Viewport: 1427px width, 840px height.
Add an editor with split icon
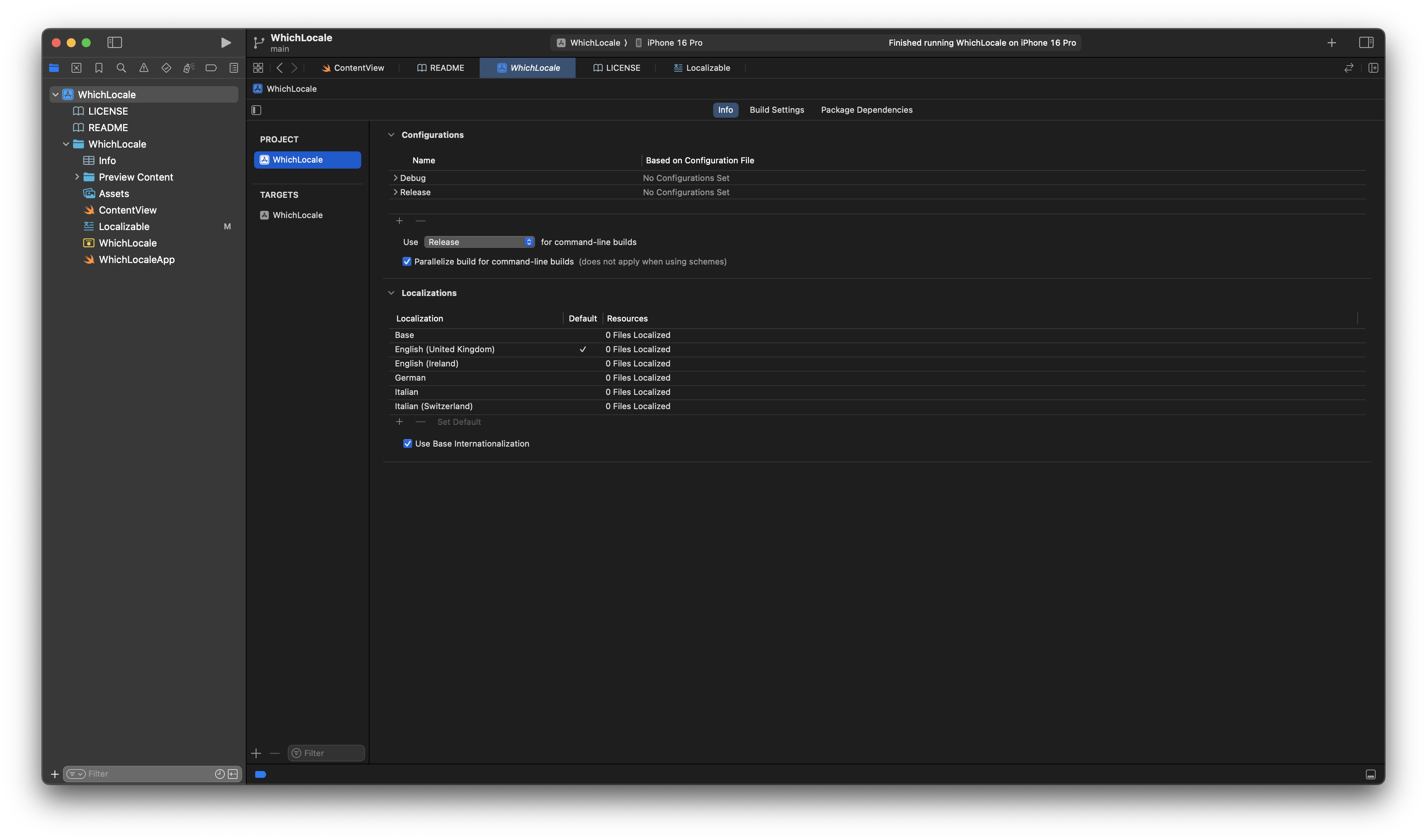(x=1373, y=68)
